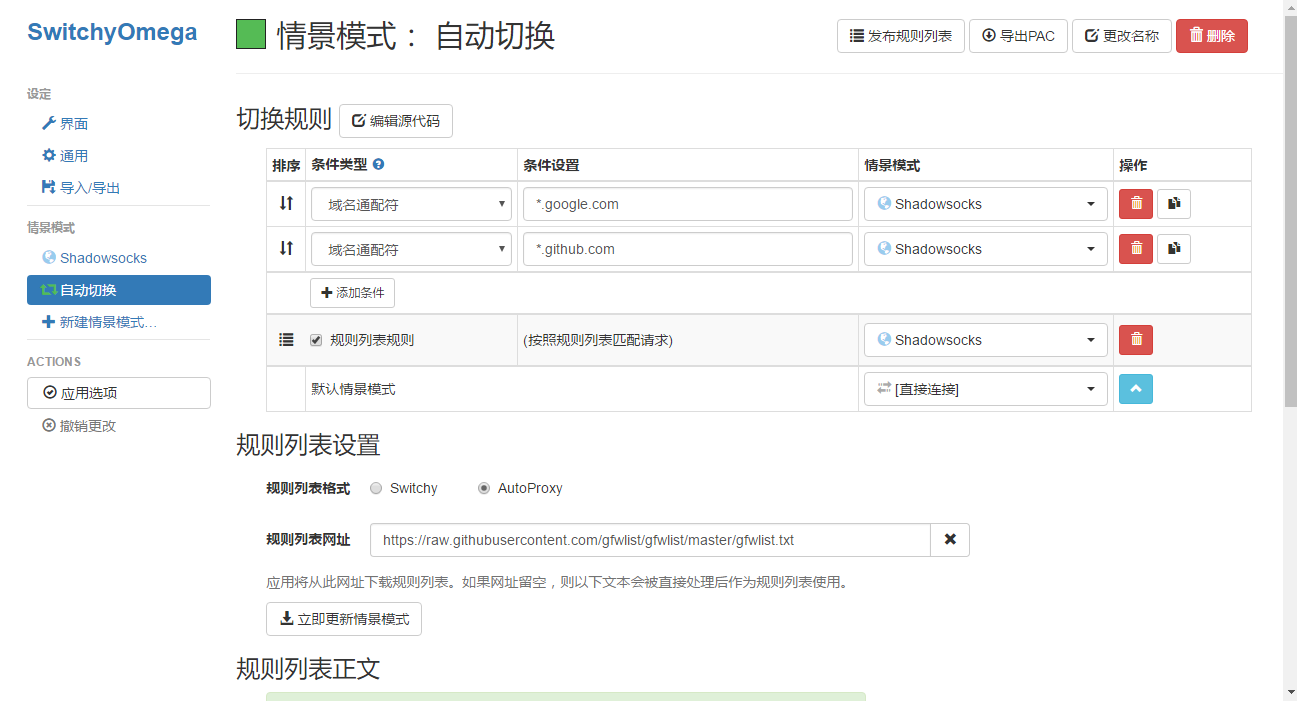Open the profile dropdown for the *.github.com rule
The image size is (1297, 701).
click(986, 249)
